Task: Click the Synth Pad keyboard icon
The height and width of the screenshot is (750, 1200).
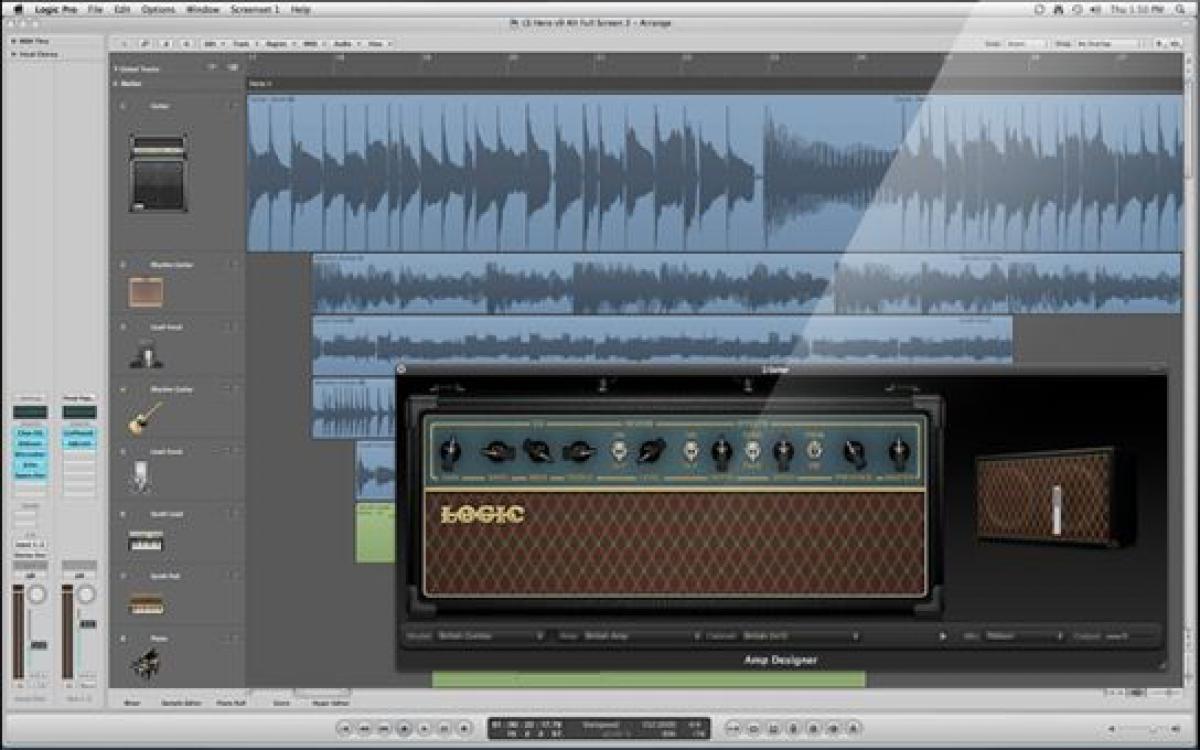Action: pyautogui.click(x=146, y=605)
